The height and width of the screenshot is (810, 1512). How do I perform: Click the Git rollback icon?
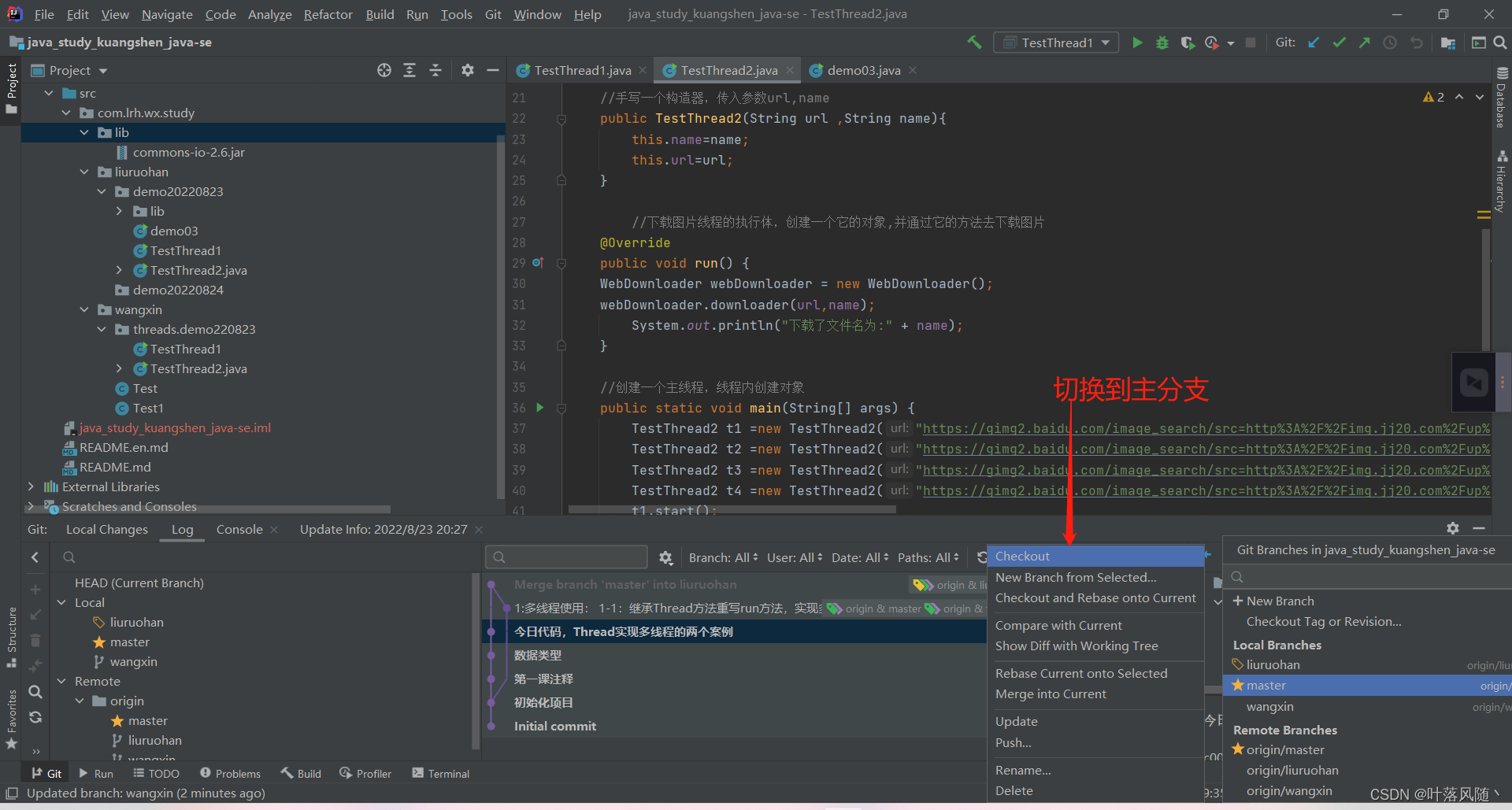click(1416, 43)
